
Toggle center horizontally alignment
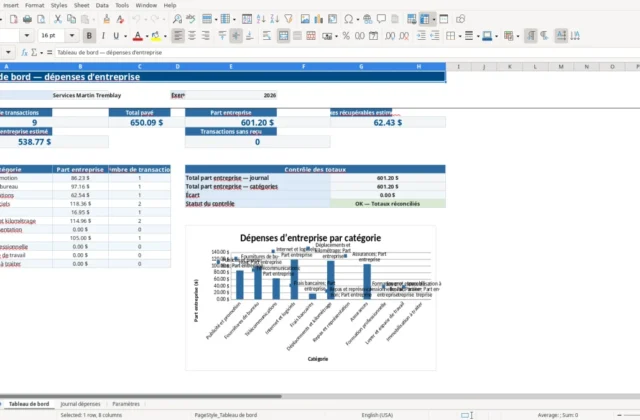tap(192, 36)
